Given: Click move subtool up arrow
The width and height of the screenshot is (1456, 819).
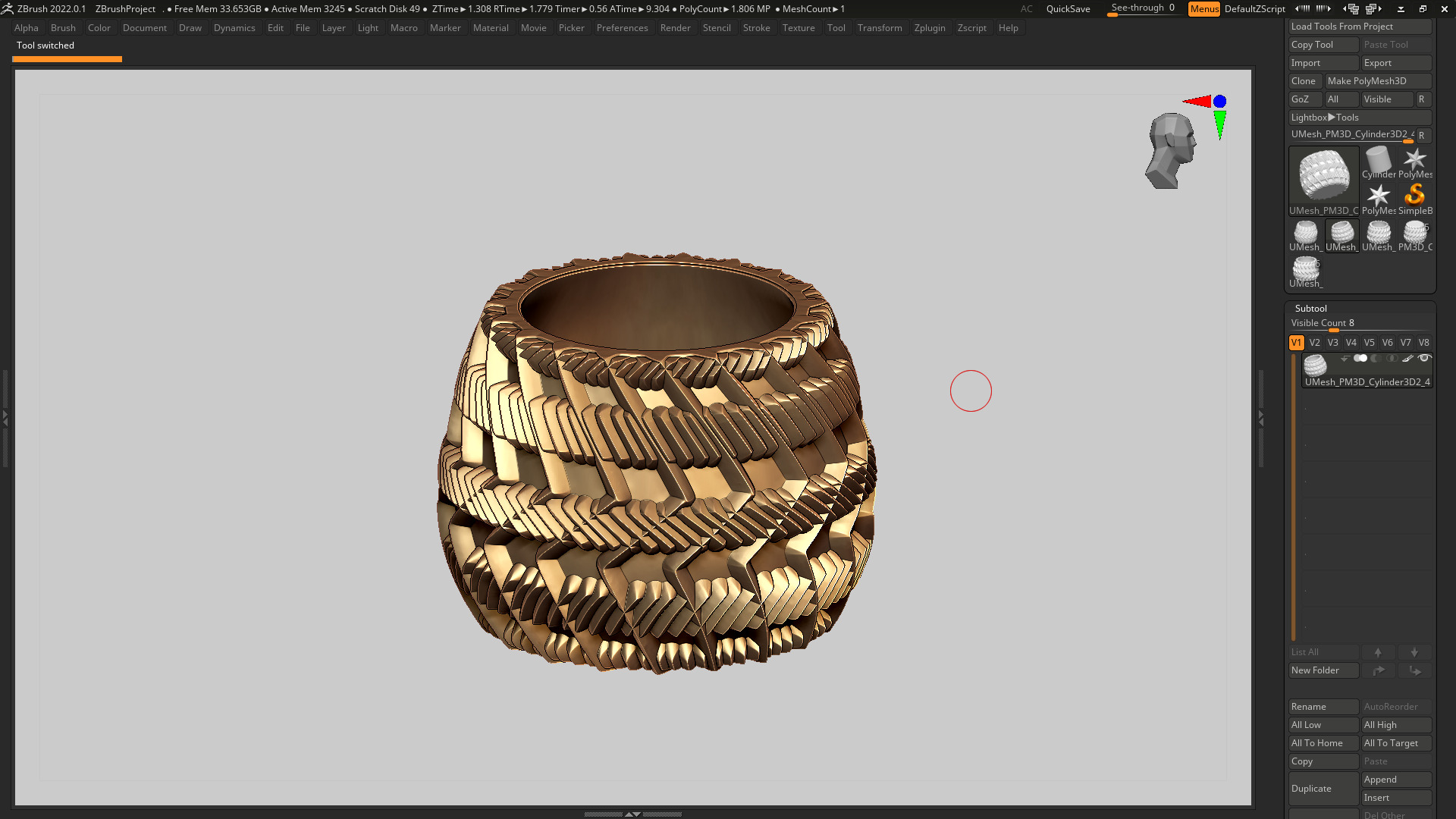Looking at the screenshot, I should coord(1378,652).
